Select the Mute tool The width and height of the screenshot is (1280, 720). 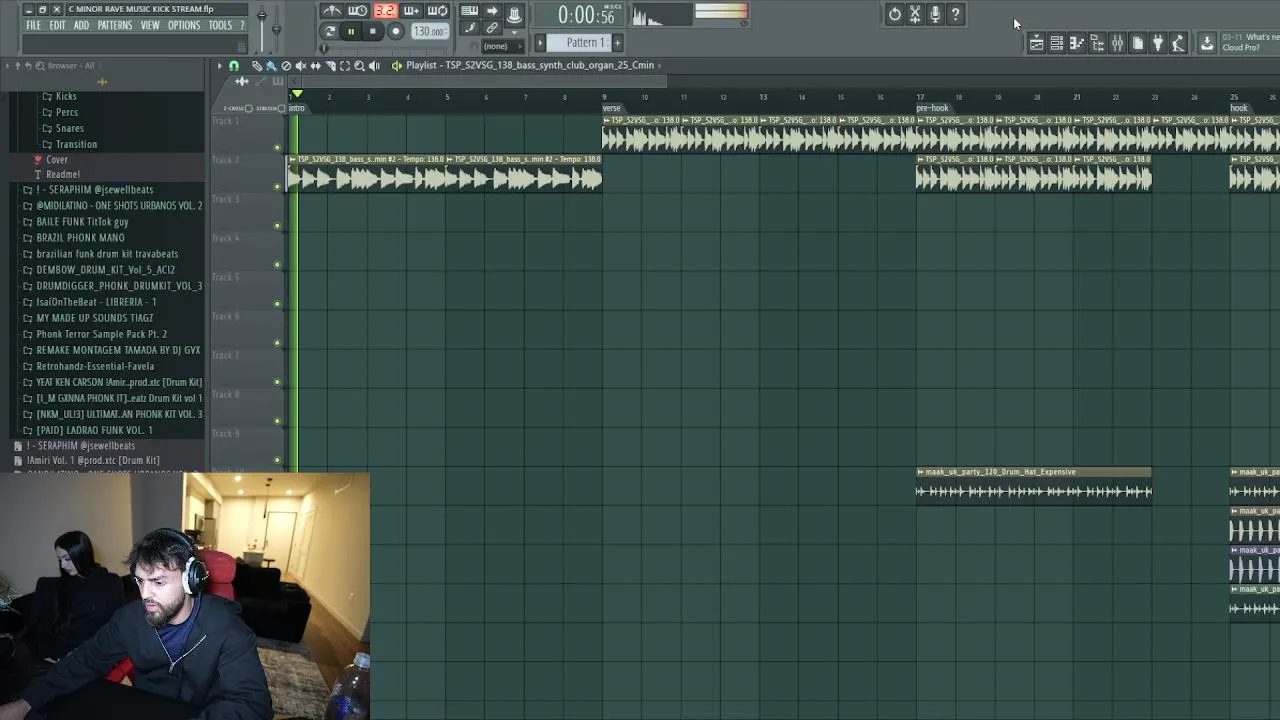pos(301,66)
